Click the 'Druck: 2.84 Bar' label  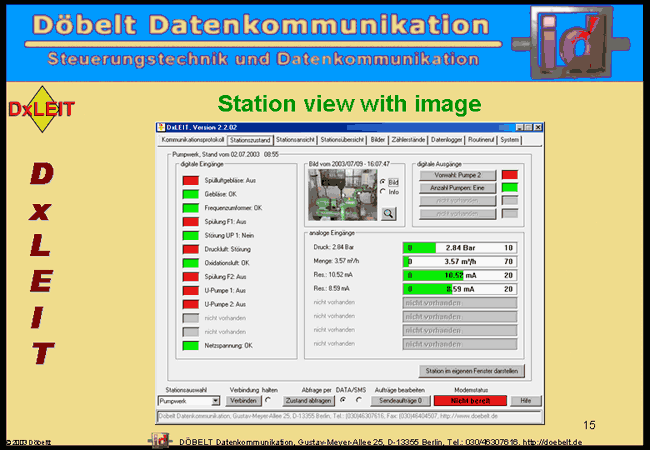click(334, 247)
